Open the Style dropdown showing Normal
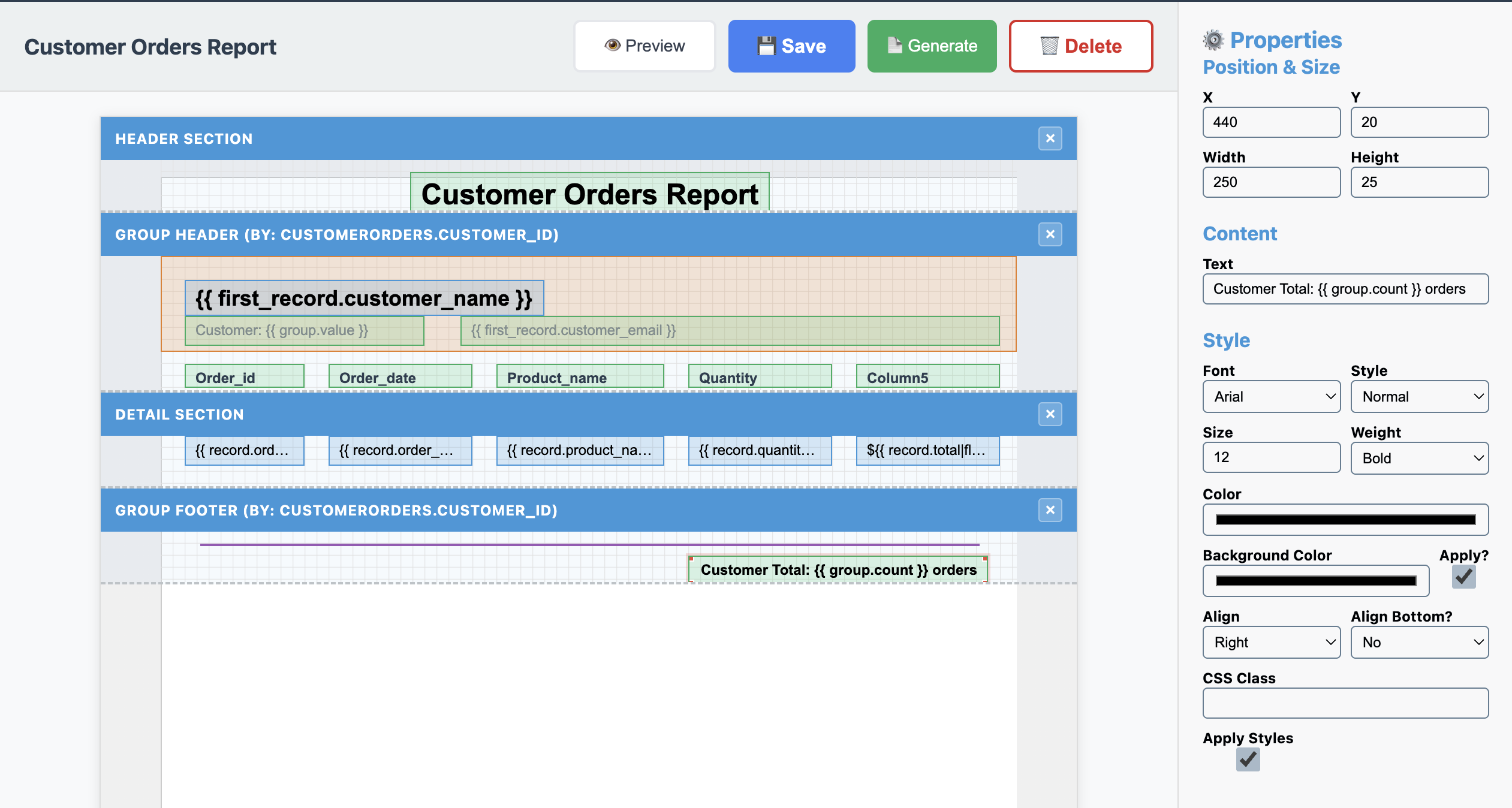This screenshot has width=1512, height=808. click(x=1418, y=396)
